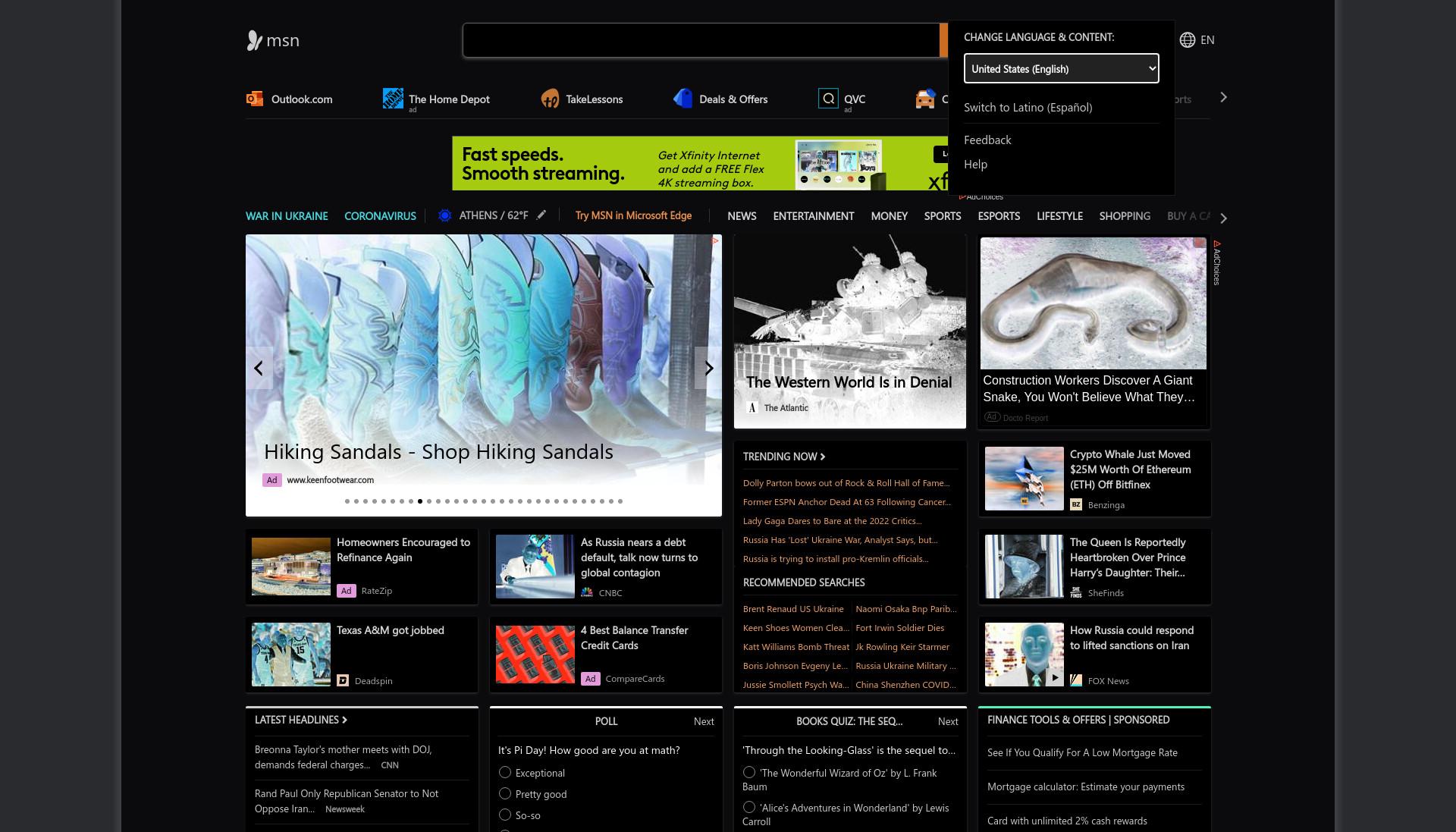Click The Atlantic publisher icon
Viewport: 1456px width, 832px height.
(752, 408)
